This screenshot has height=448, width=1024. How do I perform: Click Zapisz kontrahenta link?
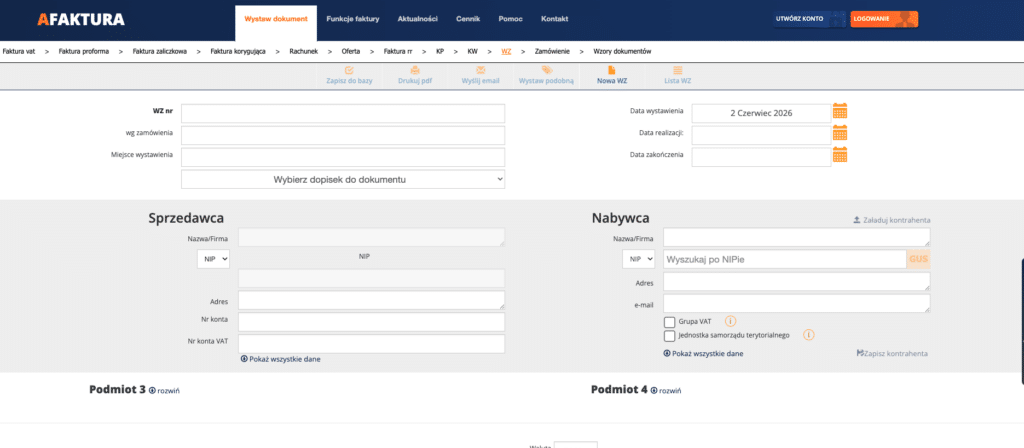click(x=892, y=353)
